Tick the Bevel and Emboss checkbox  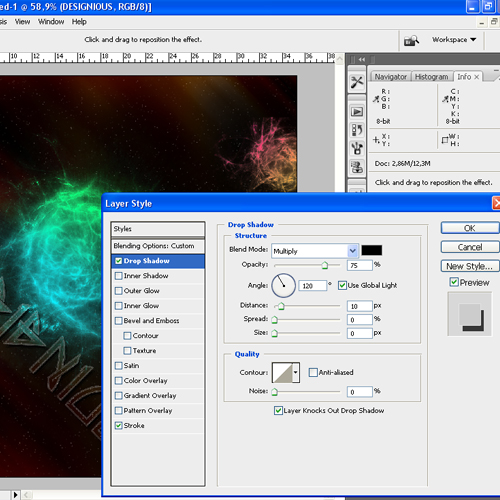click(118, 321)
